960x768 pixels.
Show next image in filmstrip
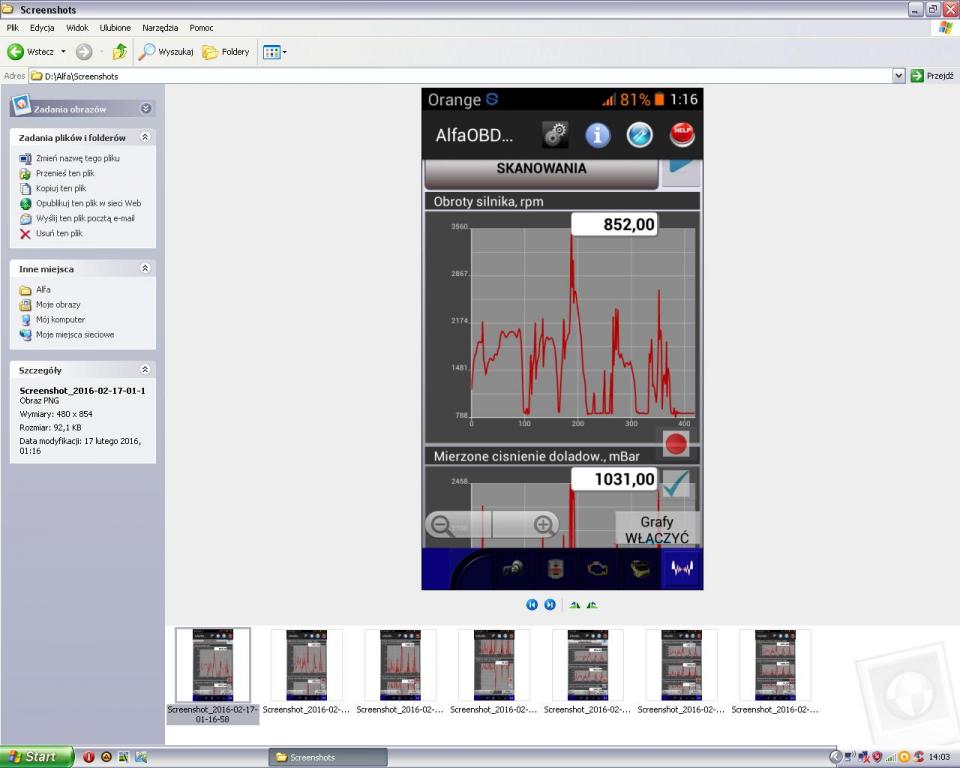[550, 605]
